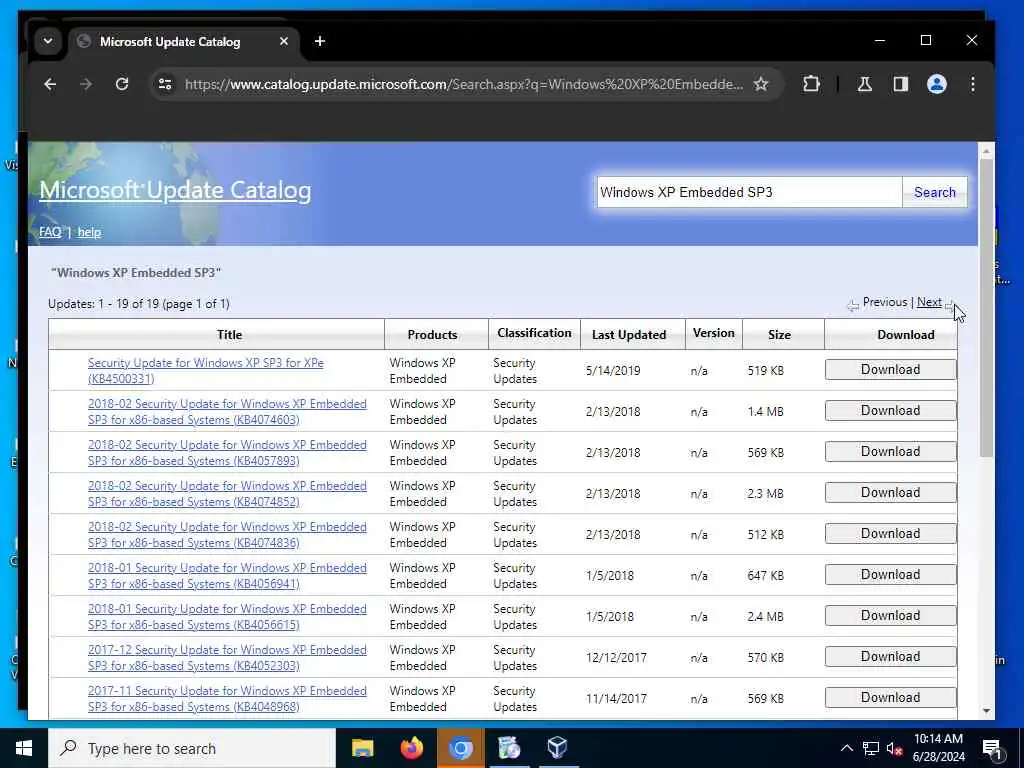Open the VirtualBox cube taskbar icon
This screenshot has height=768, width=1024.
point(557,748)
